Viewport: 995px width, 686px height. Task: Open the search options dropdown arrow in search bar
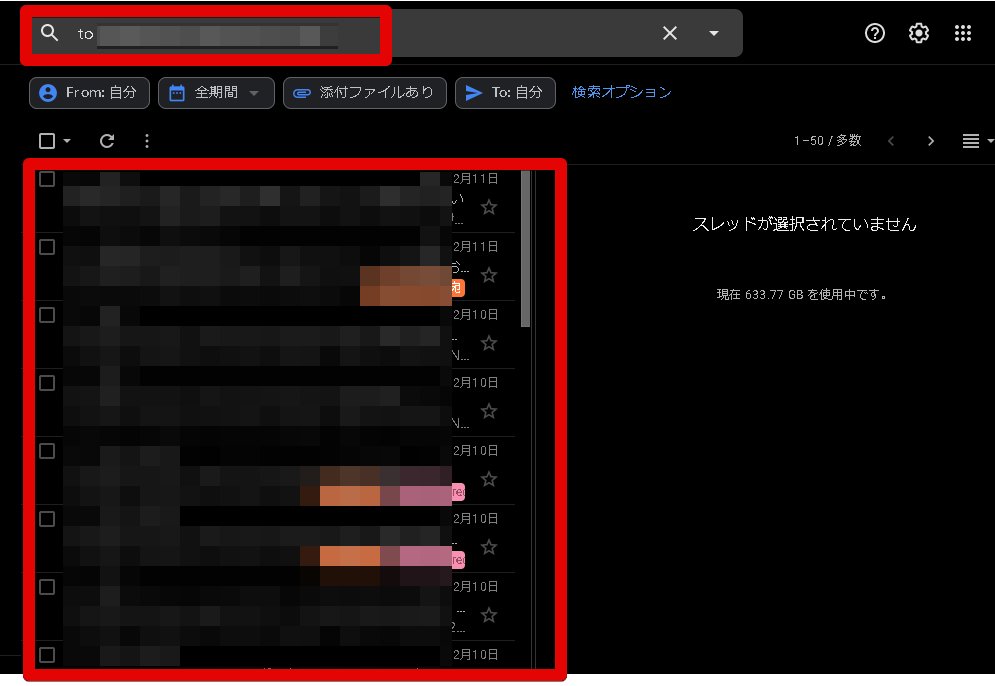(x=714, y=33)
